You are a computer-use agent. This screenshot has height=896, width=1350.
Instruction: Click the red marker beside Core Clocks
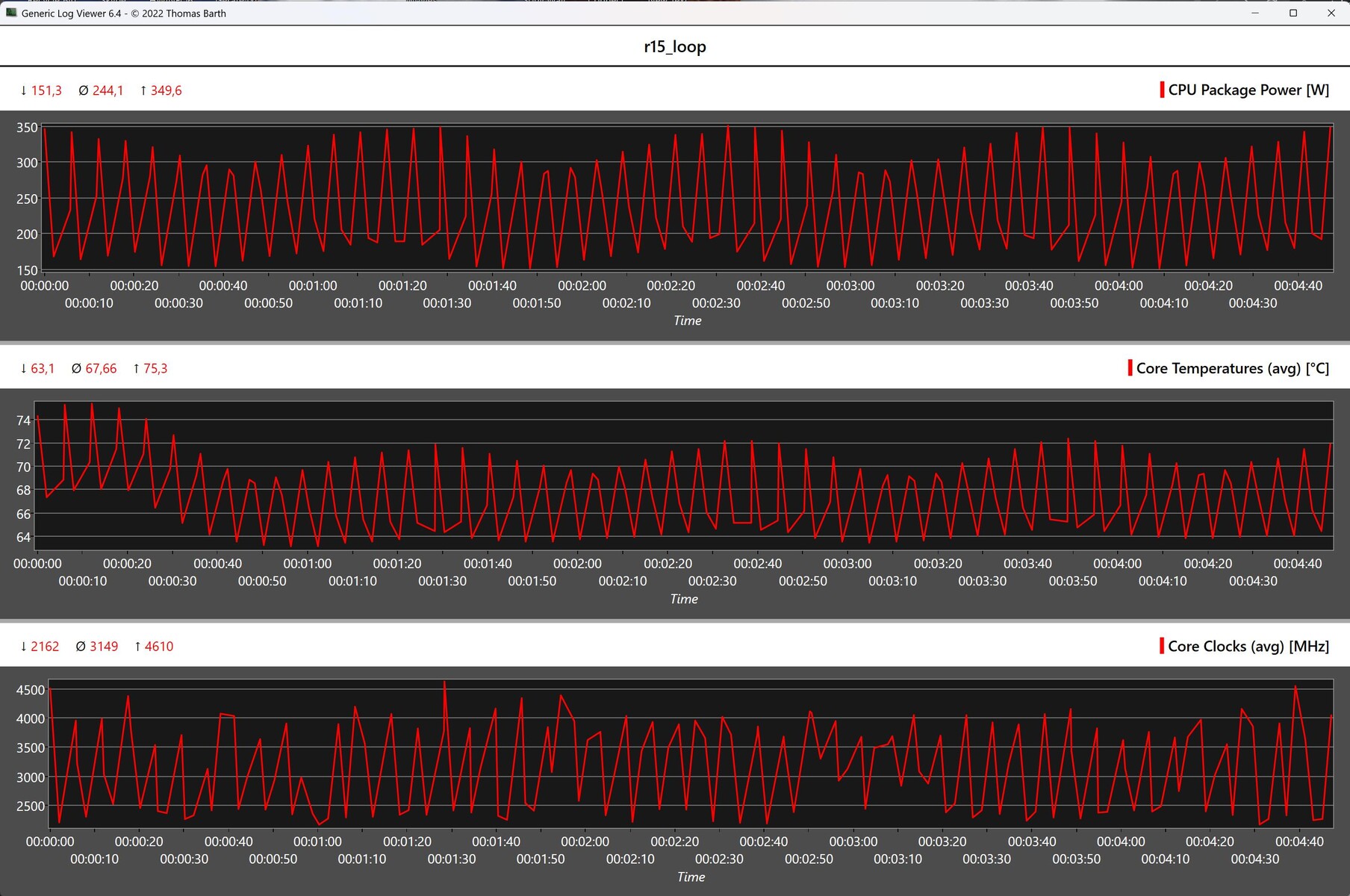point(1162,646)
